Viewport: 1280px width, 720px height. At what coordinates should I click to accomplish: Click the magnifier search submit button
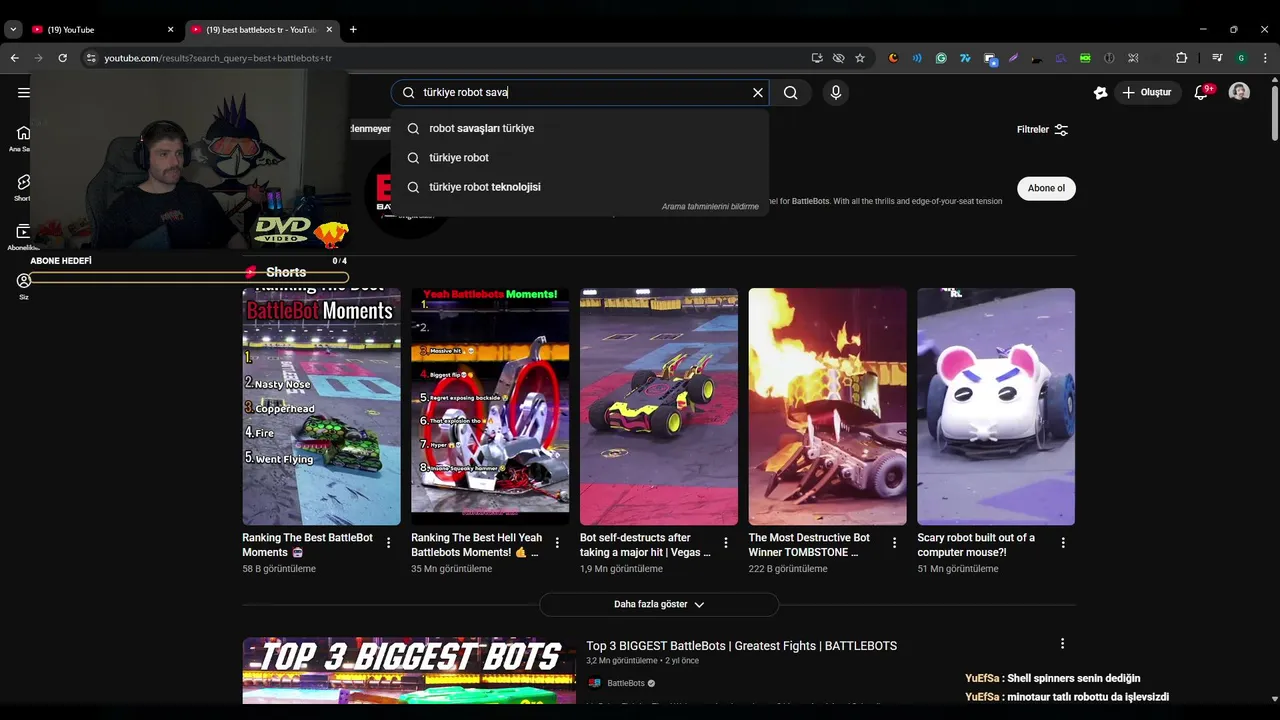click(790, 93)
